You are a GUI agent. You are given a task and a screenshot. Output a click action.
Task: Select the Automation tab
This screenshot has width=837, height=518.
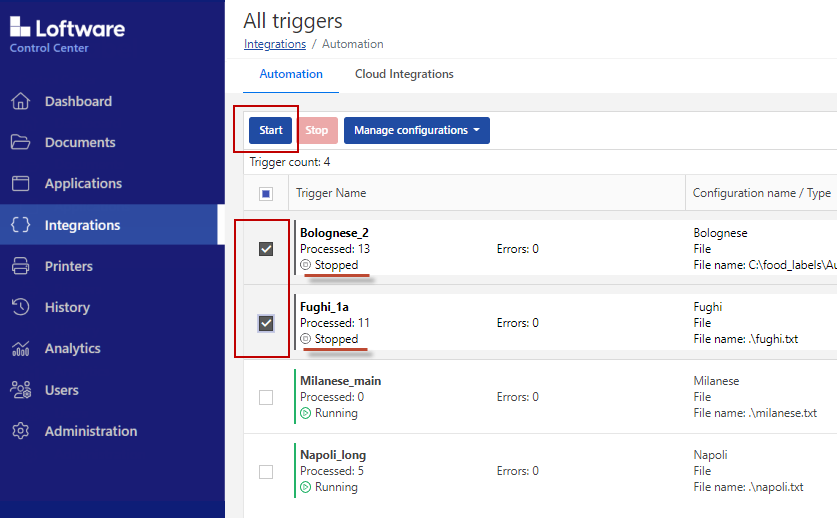291,74
